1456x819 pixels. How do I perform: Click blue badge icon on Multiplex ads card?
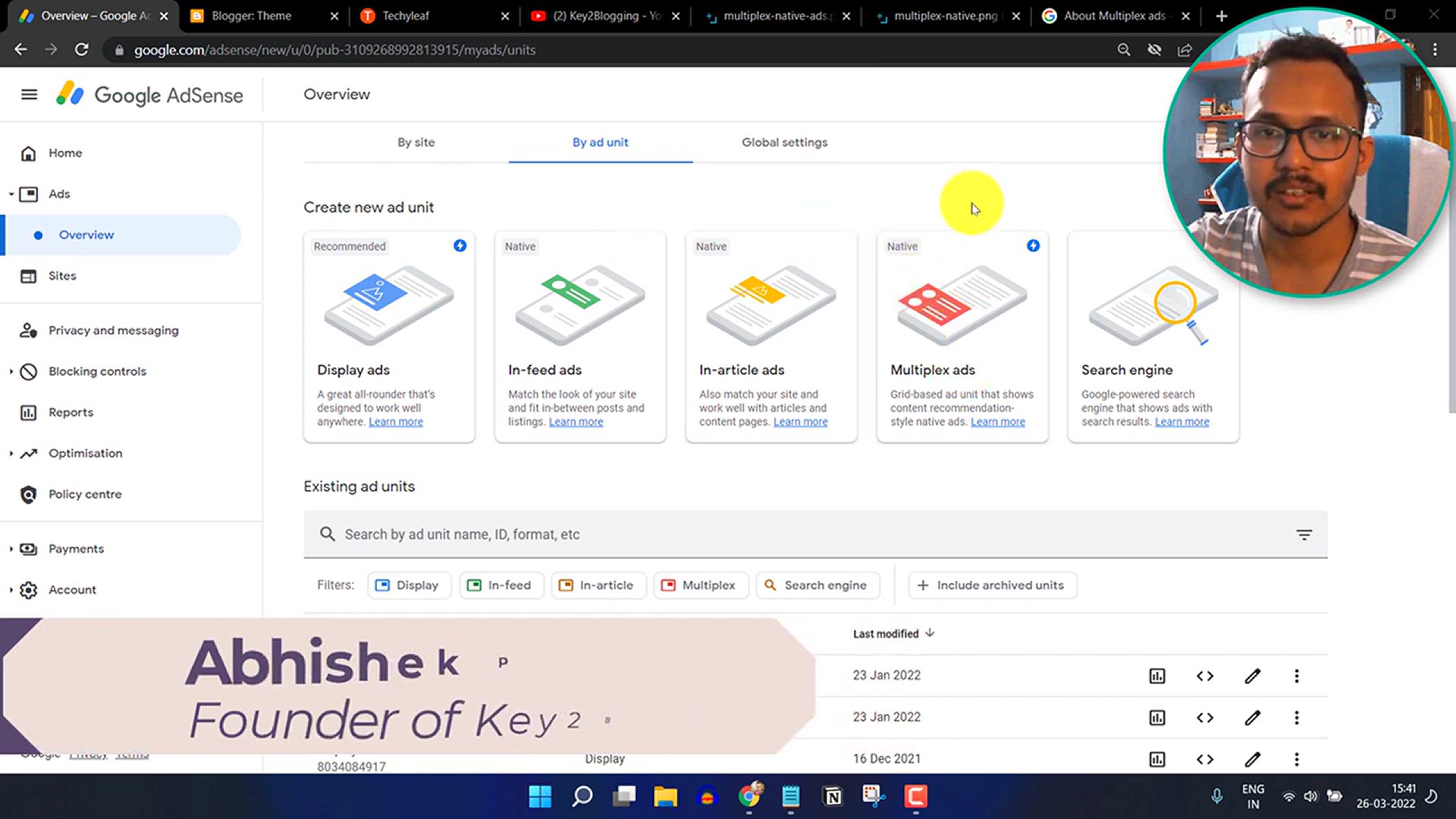tap(1033, 246)
